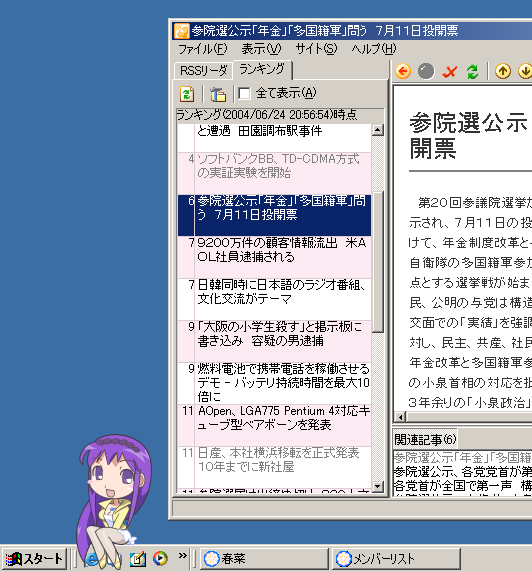Click the orange up arrow icon
532x572 pixels.
tap(503, 71)
